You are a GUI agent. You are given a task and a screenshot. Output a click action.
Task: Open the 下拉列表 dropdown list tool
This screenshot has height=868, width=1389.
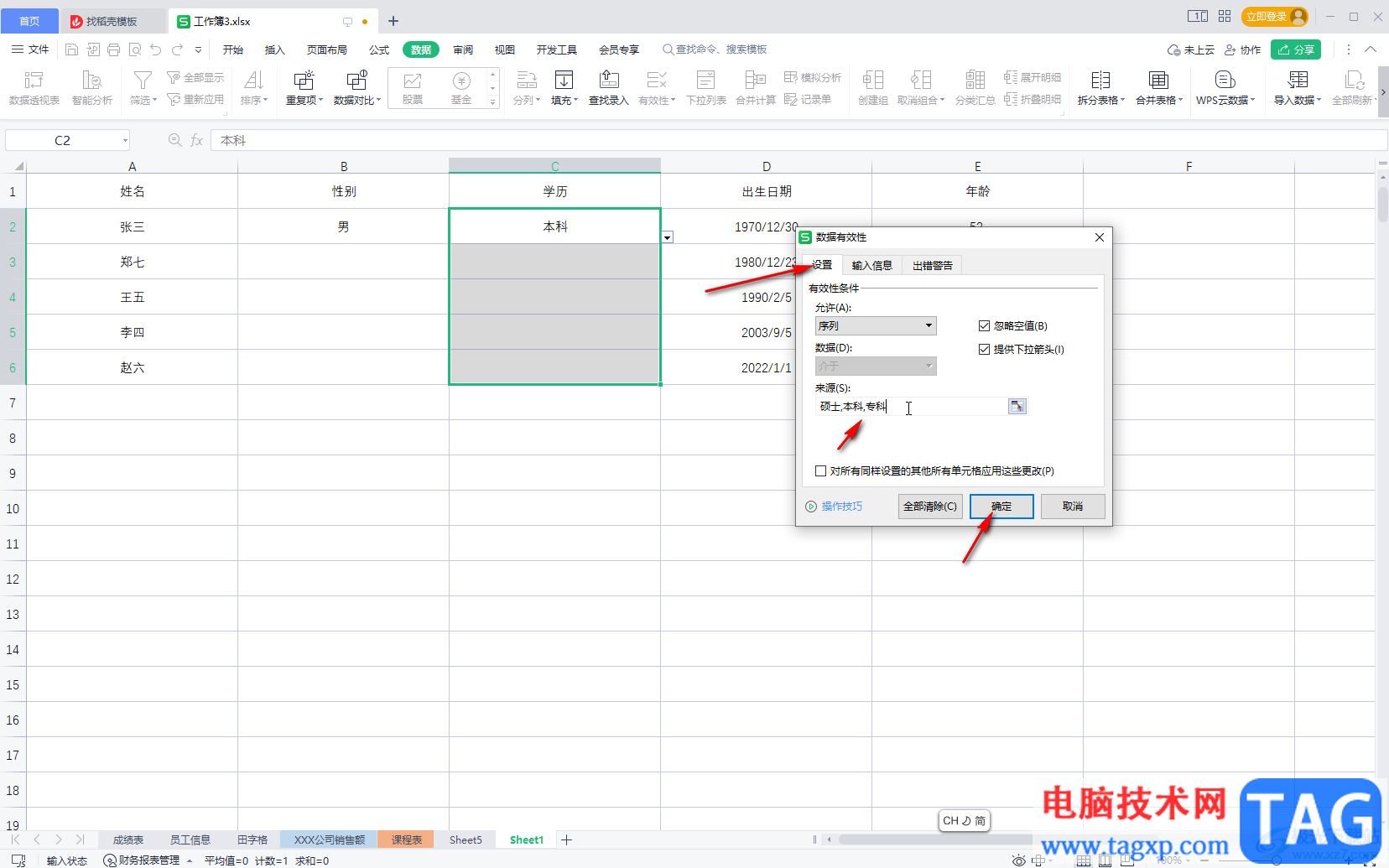(706, 88)
